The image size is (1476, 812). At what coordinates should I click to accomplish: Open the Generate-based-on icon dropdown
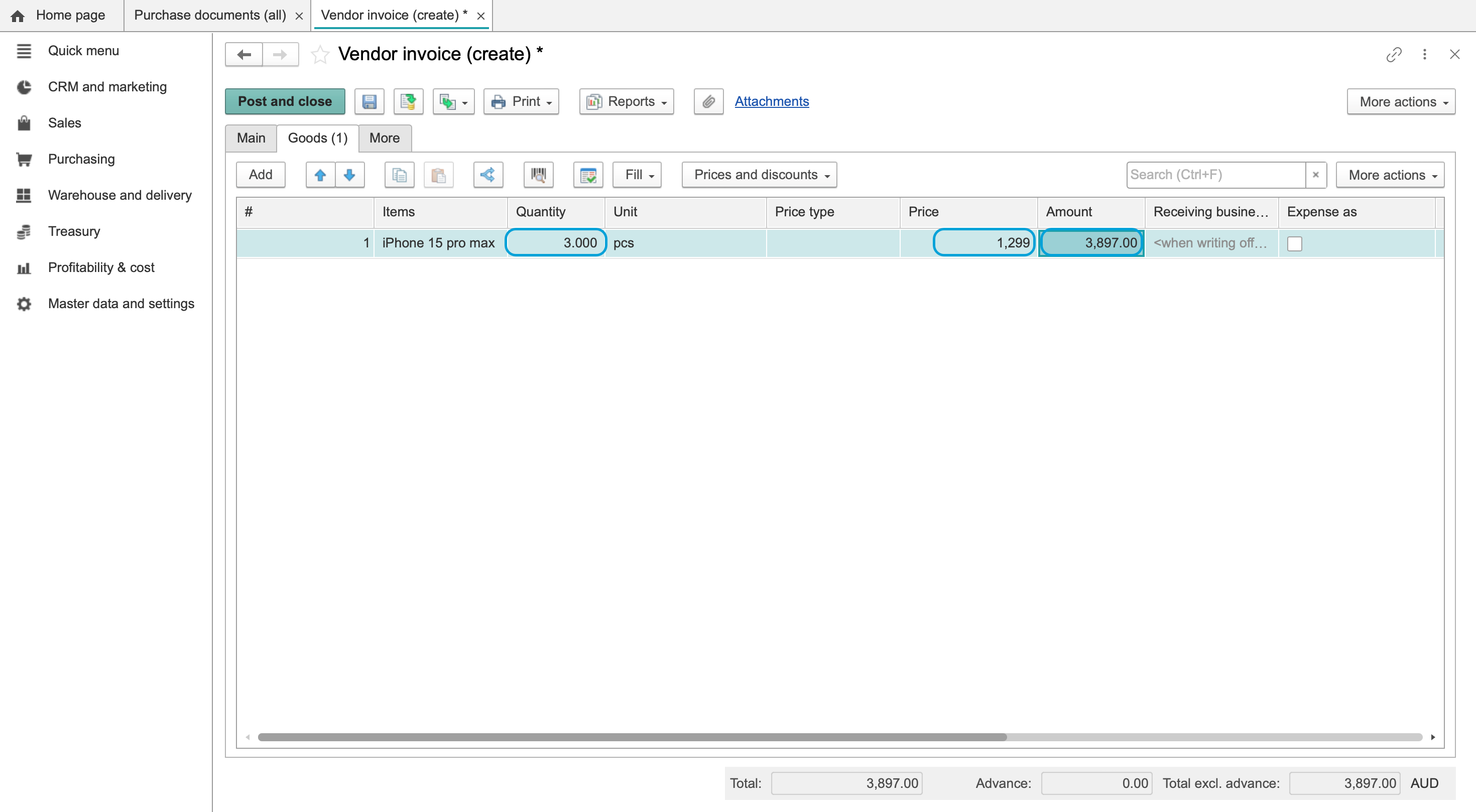tap(453, 101)
